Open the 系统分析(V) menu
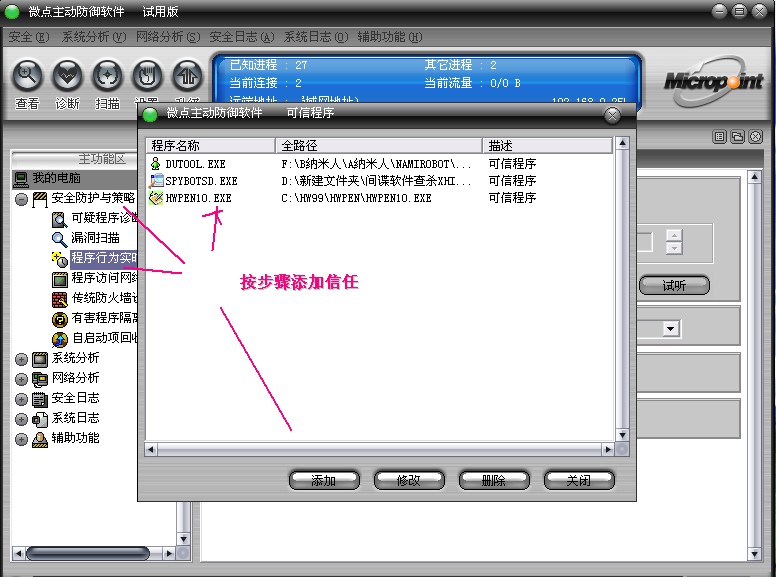Viewport: 776px width, 577px height. (94, 37)
